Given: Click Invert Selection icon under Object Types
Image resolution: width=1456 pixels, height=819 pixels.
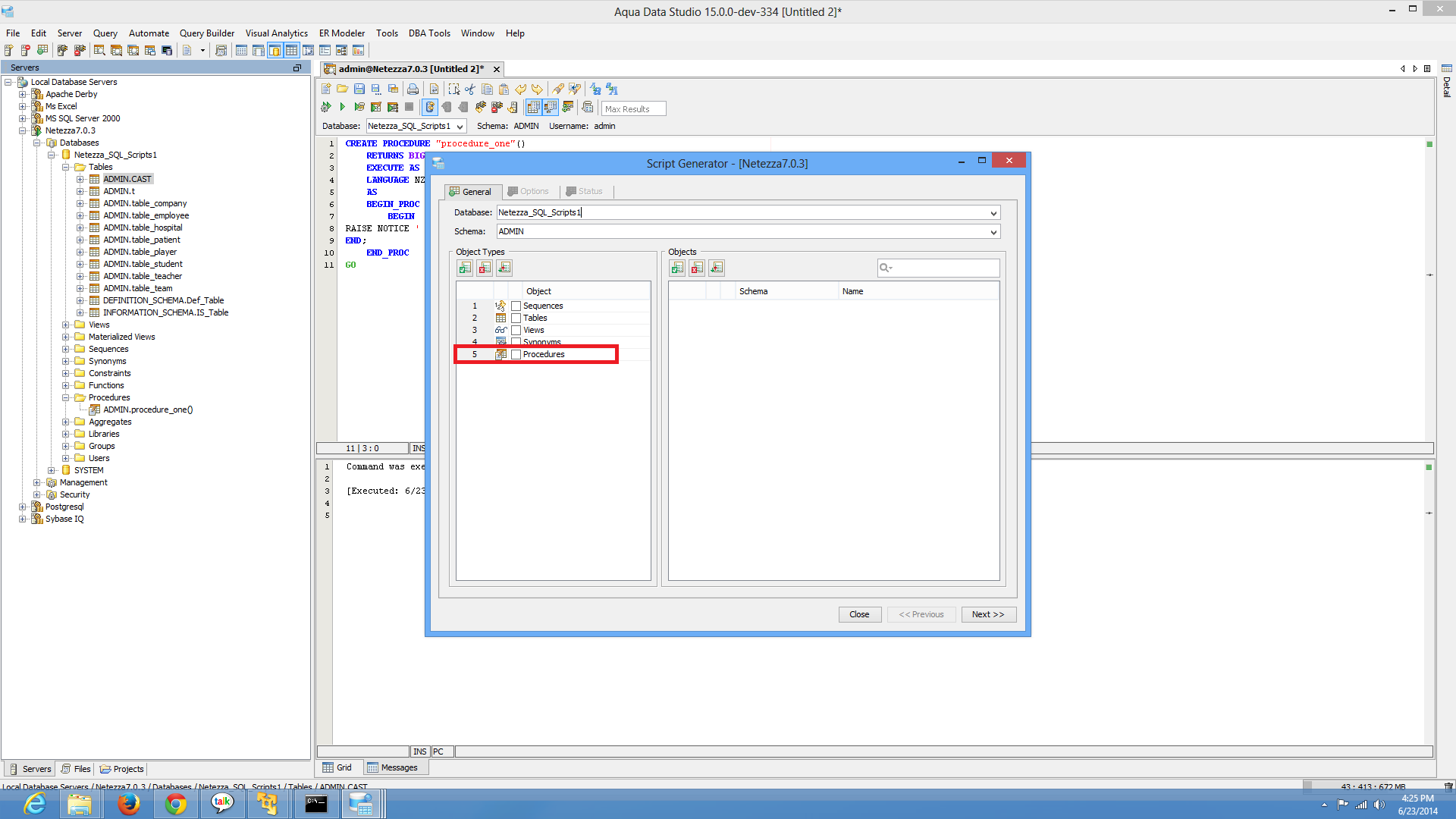Looking at the screenshot, I should click(x=504, y=268).
